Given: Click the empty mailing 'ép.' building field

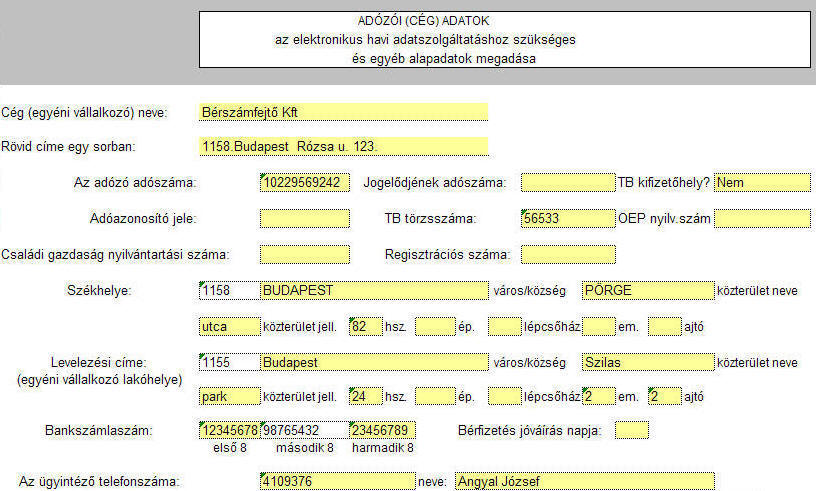Looking at the screenshot, I should pos(435,396).
